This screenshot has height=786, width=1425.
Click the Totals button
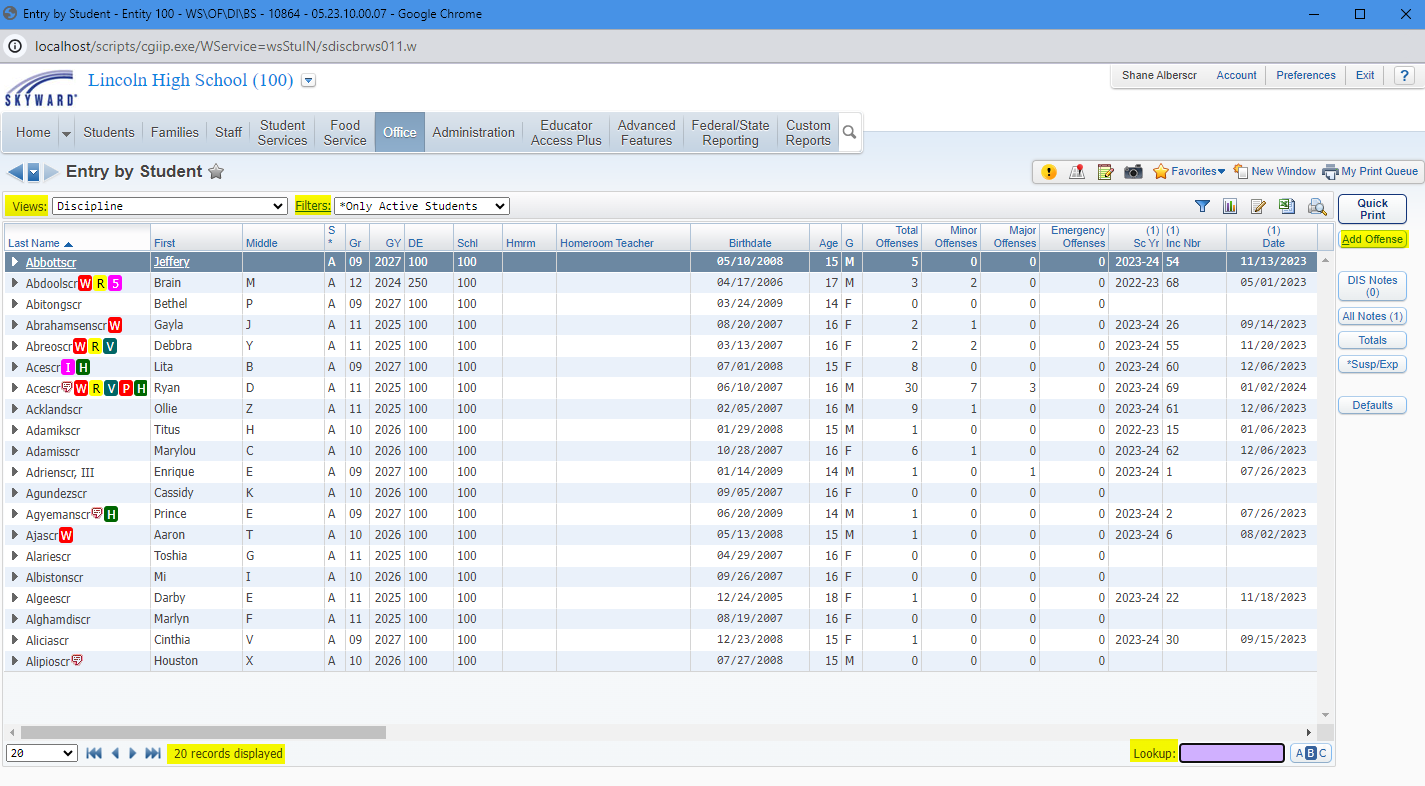[x=1372, y=340]
